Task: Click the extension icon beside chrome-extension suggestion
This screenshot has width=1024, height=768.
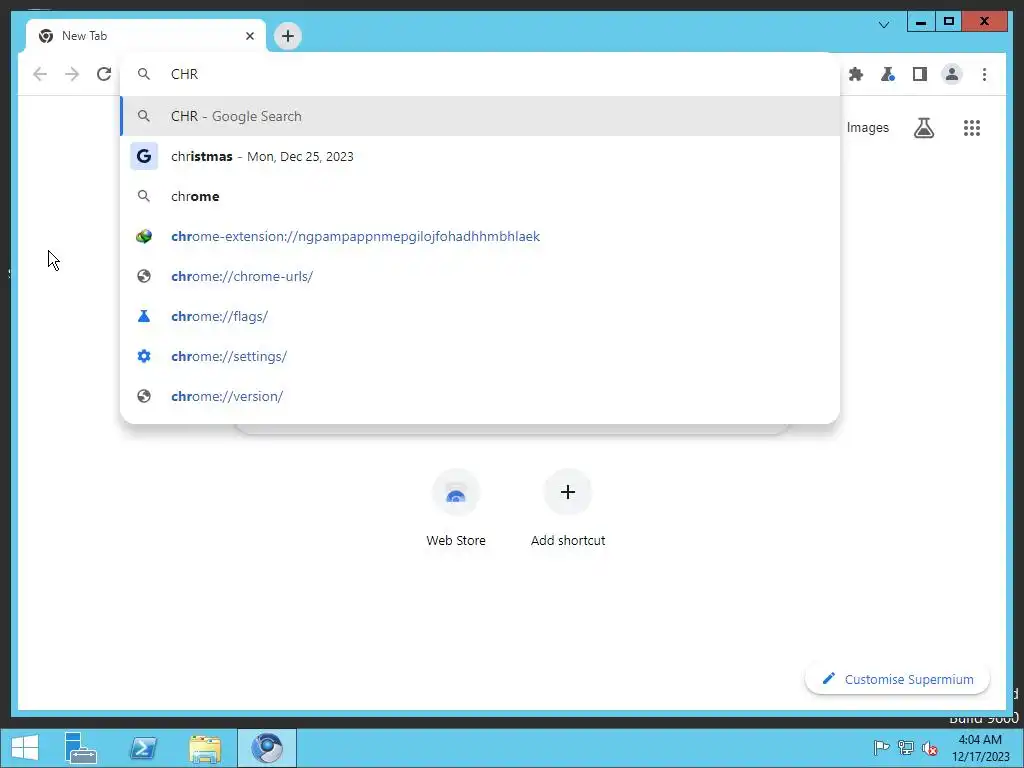Action: click(144, 236)
